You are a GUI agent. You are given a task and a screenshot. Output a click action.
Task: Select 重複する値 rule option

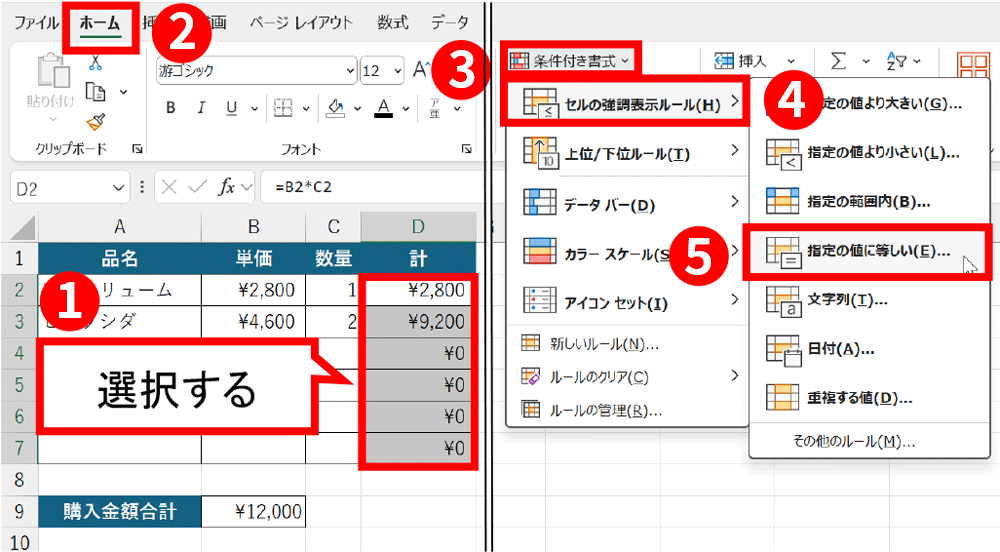point(870,398)
